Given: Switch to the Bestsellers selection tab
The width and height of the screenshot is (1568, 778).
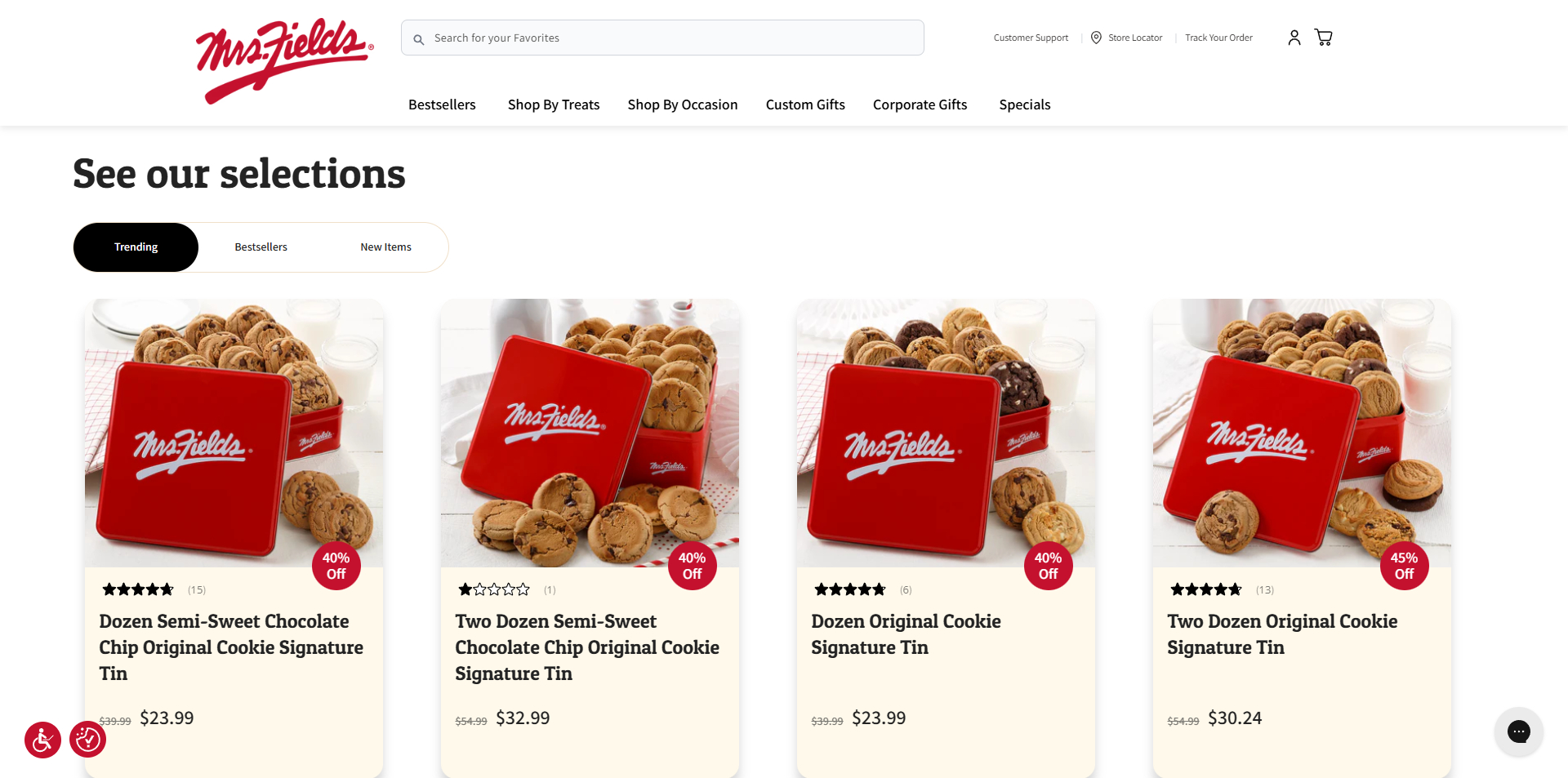Looking at the screenshot, I should click(261, 247).
